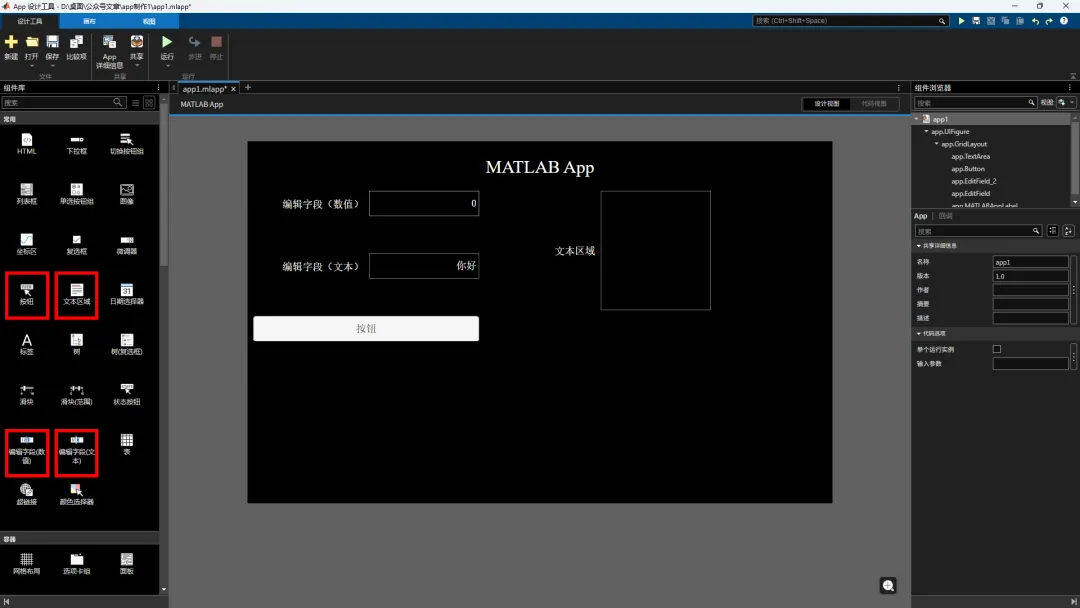Open the 视图 (View) ribbon tab
The width and height of the screenshot is (1080, 608).
pos(149,21)
